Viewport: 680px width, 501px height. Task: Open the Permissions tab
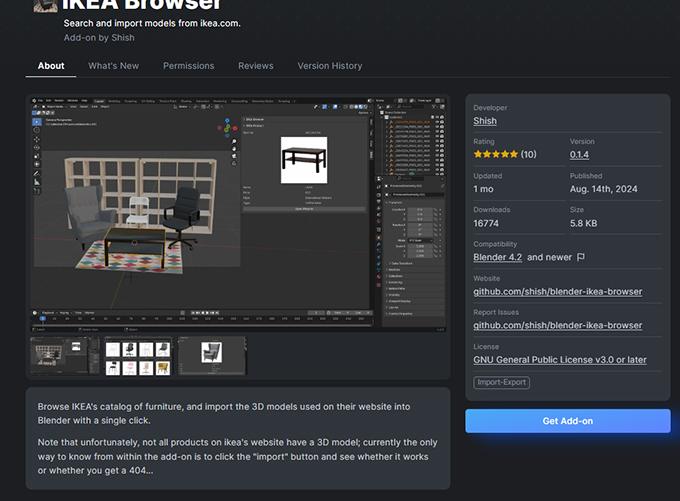pos(189,66)
